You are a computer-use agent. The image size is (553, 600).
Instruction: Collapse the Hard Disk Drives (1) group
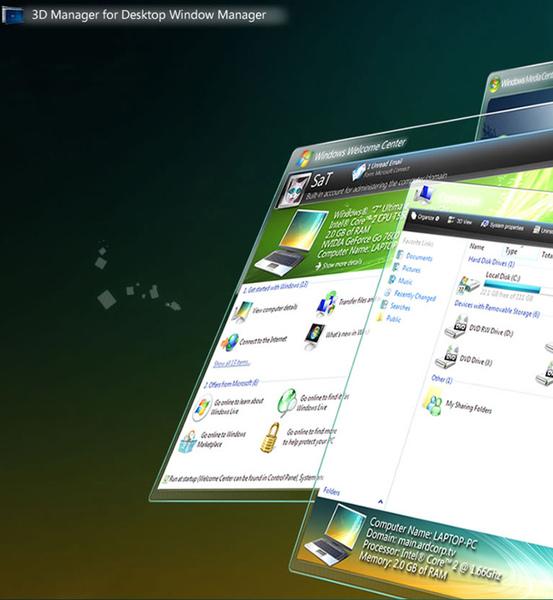491,262
